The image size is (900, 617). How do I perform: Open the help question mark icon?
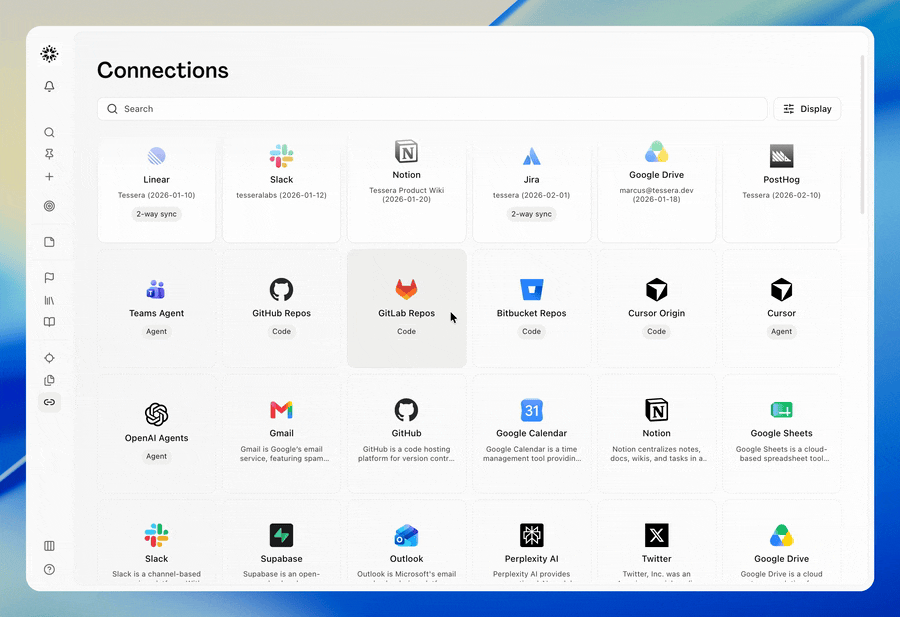(49, 569)
